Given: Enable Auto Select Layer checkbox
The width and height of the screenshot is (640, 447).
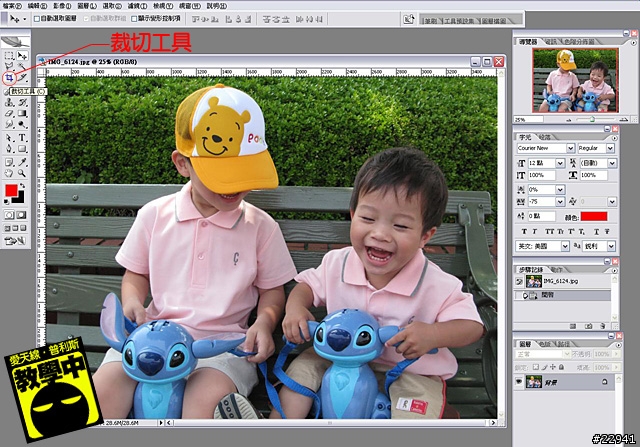Looking at the screenshot, I should [x=37, y=19].
